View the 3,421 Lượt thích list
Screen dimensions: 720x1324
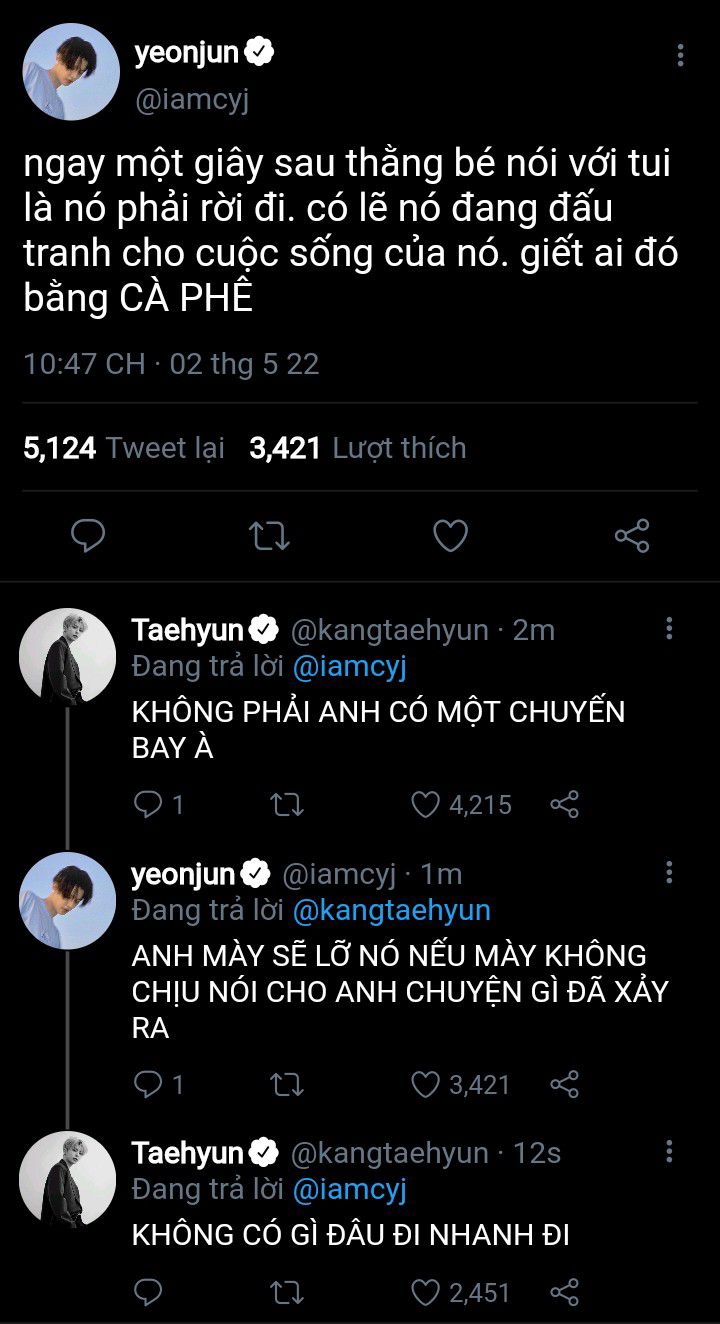point(358,448)
